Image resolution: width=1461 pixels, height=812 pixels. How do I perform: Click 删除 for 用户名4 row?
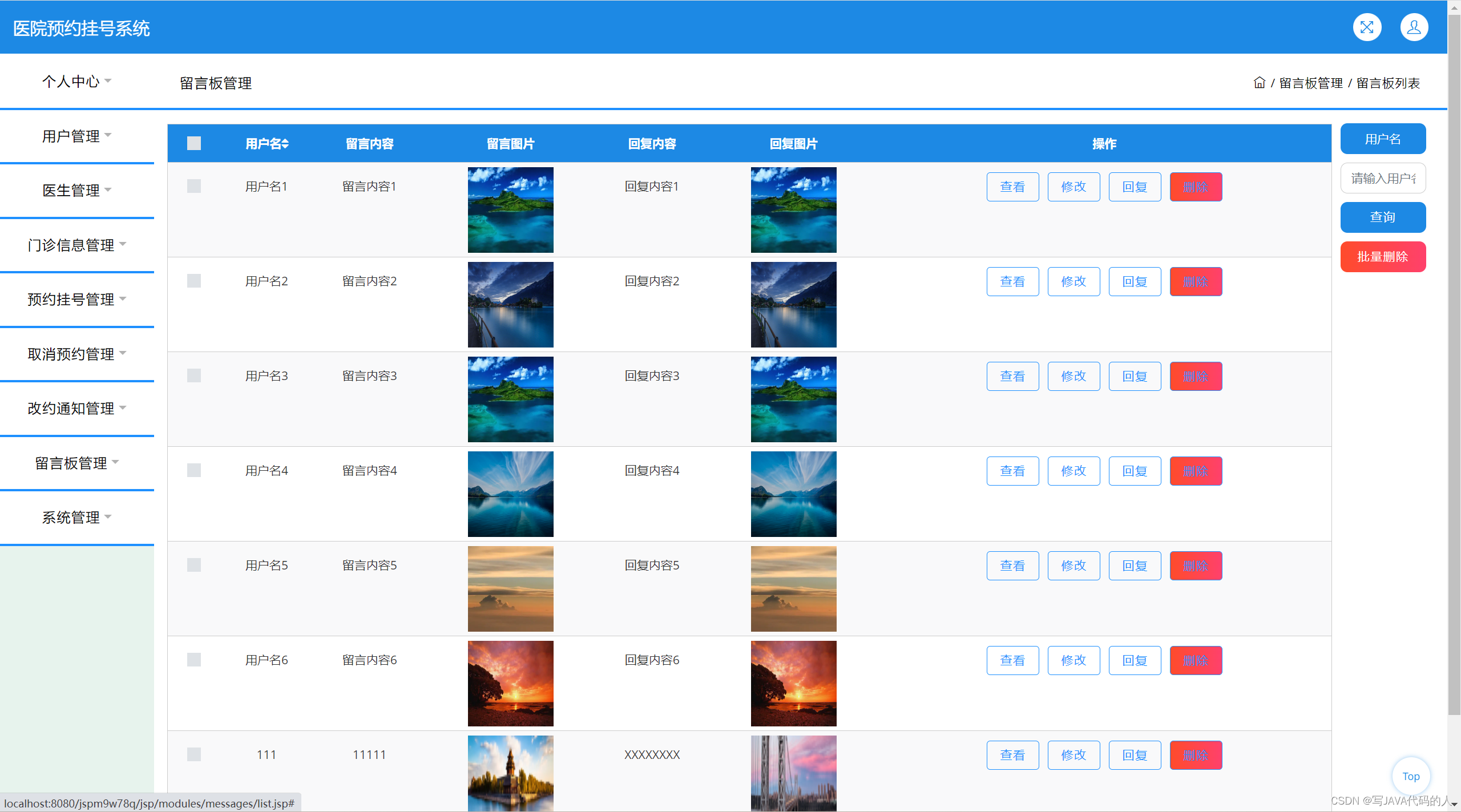pos(1196,471)
